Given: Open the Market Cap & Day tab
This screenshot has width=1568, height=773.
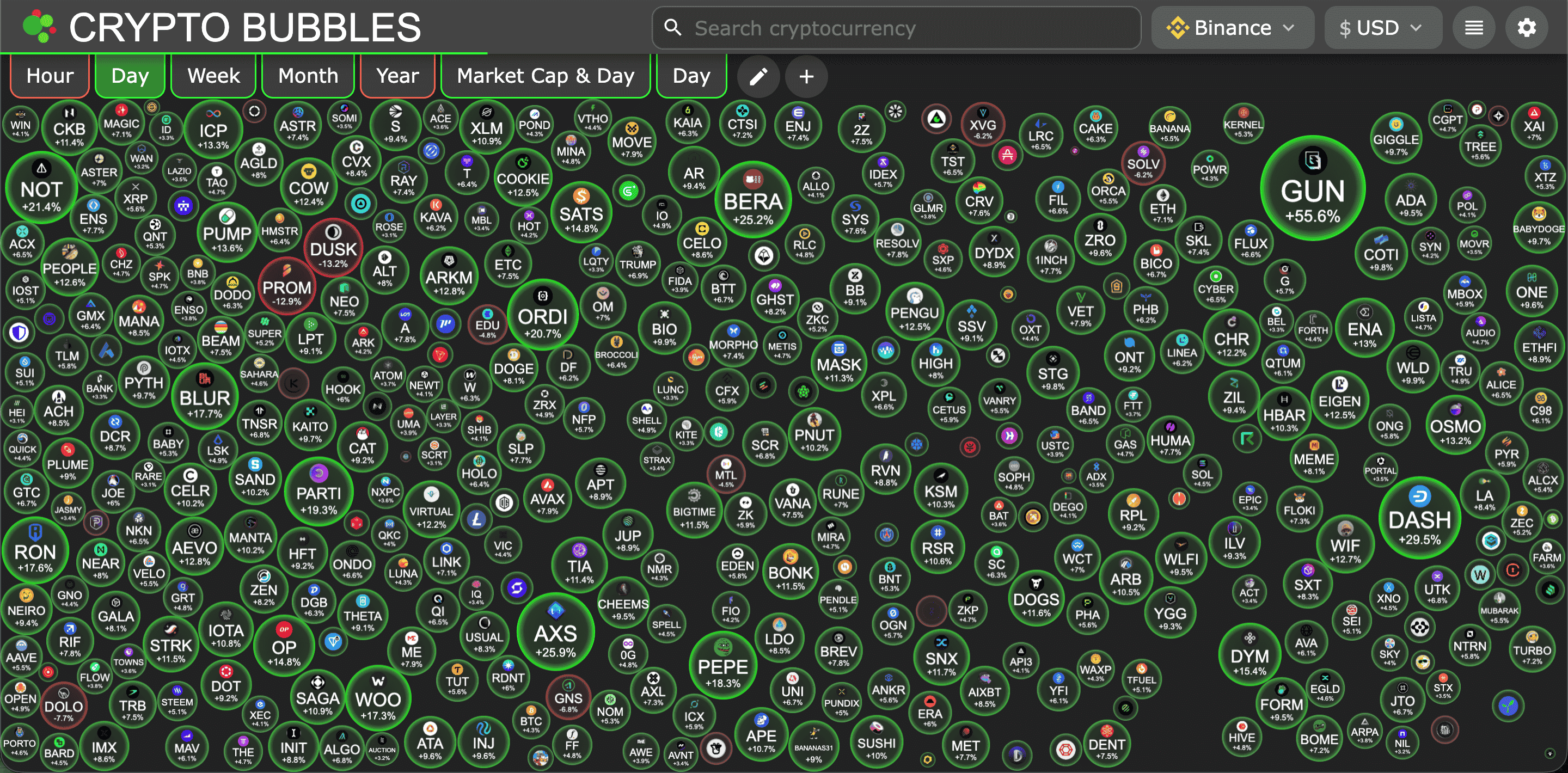Looking at the screenshot, I should point(546,76).
